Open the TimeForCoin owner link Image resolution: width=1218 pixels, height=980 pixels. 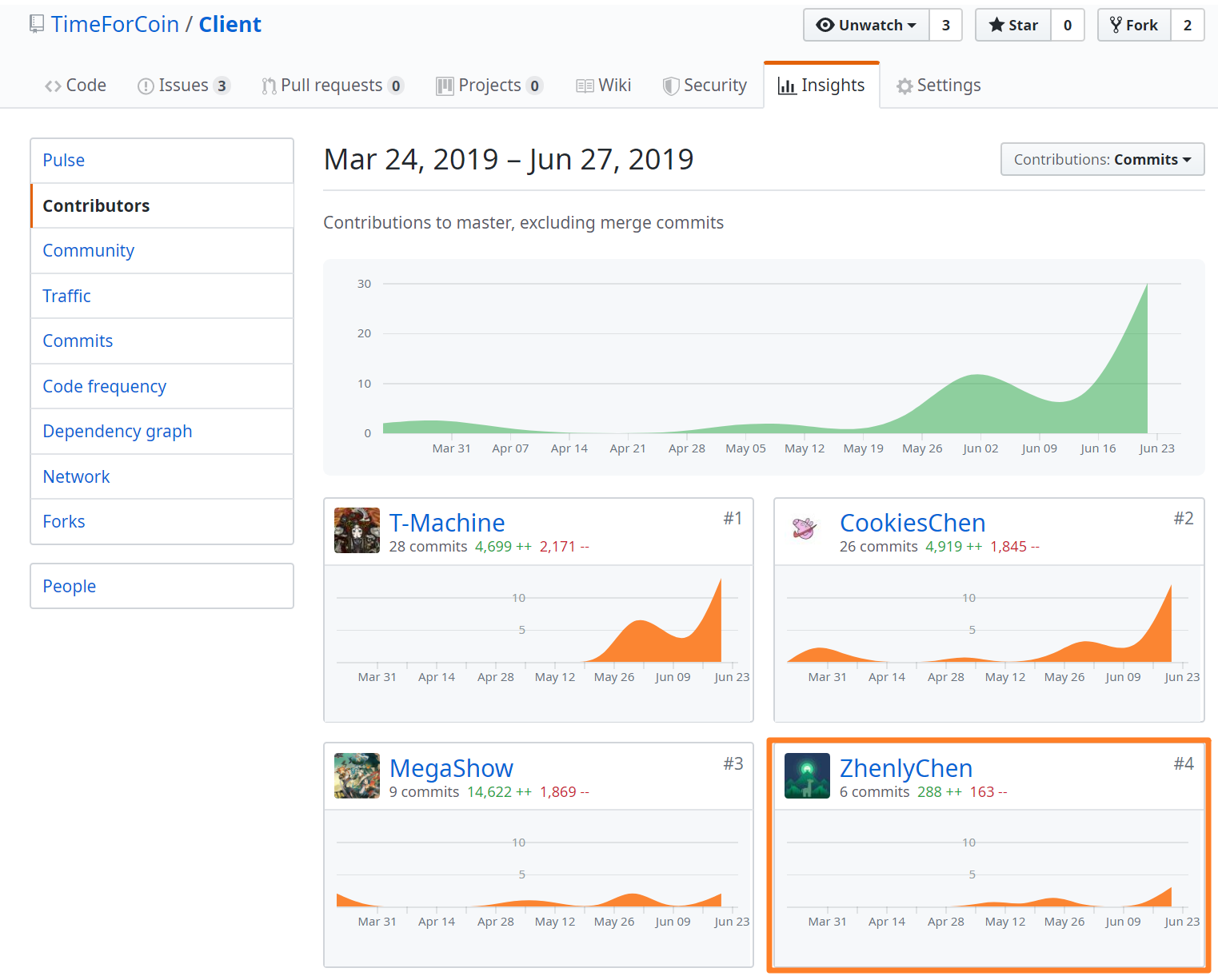115,25
